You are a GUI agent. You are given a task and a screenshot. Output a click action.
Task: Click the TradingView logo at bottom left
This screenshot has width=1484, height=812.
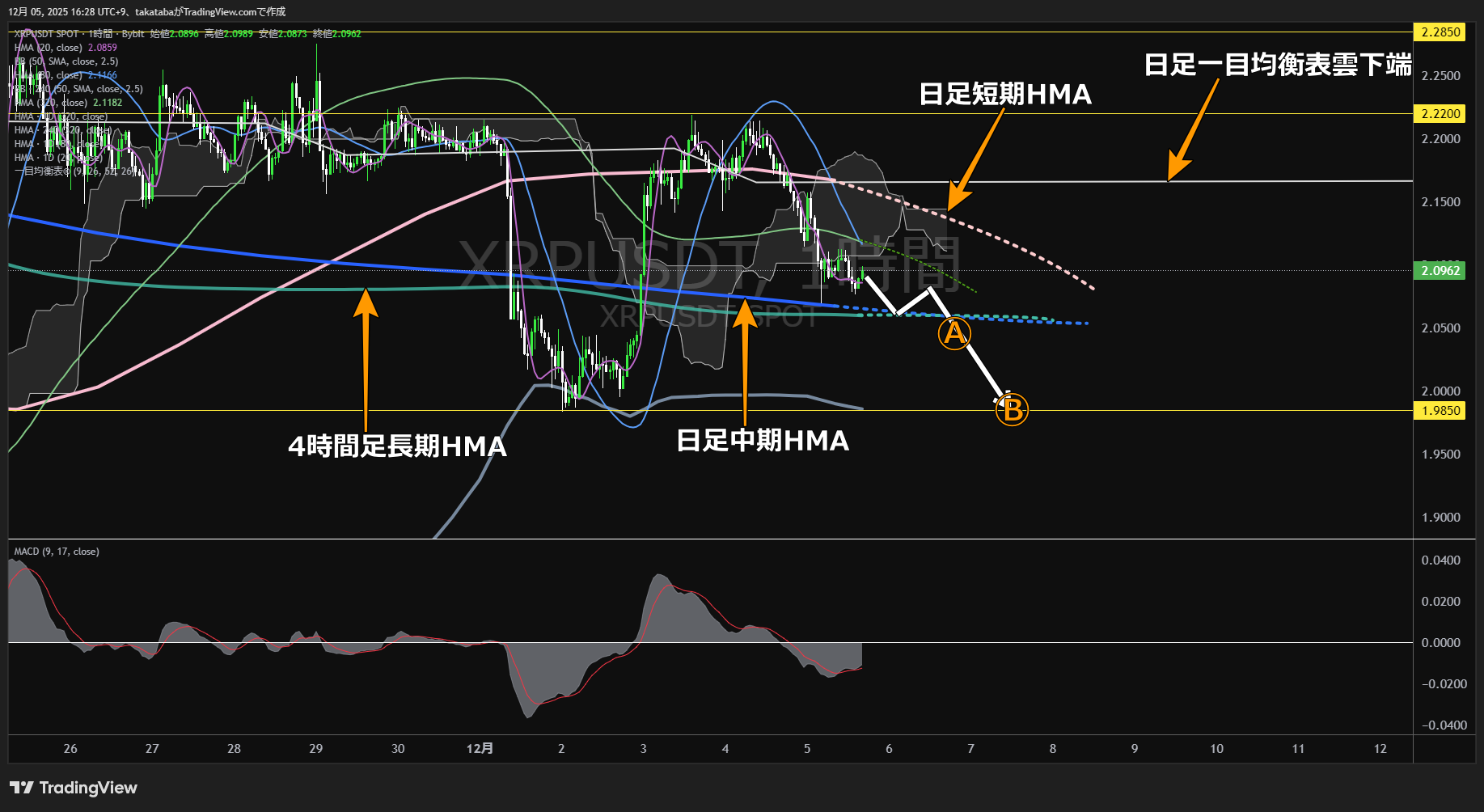tap(74, 788)
